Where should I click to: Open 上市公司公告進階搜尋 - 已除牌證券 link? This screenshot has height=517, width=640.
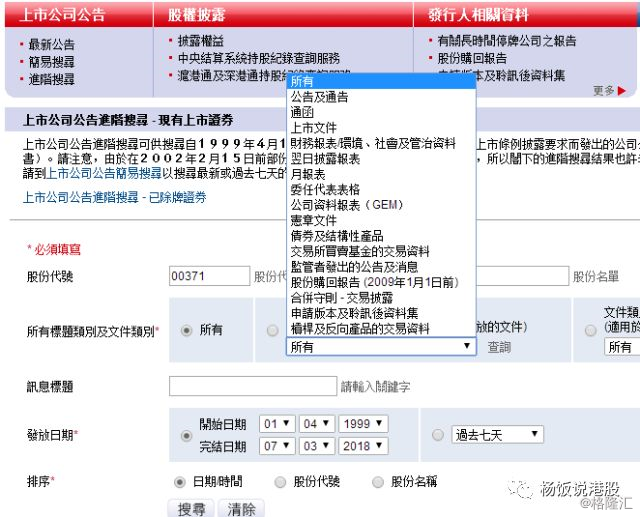coord(115,197)
